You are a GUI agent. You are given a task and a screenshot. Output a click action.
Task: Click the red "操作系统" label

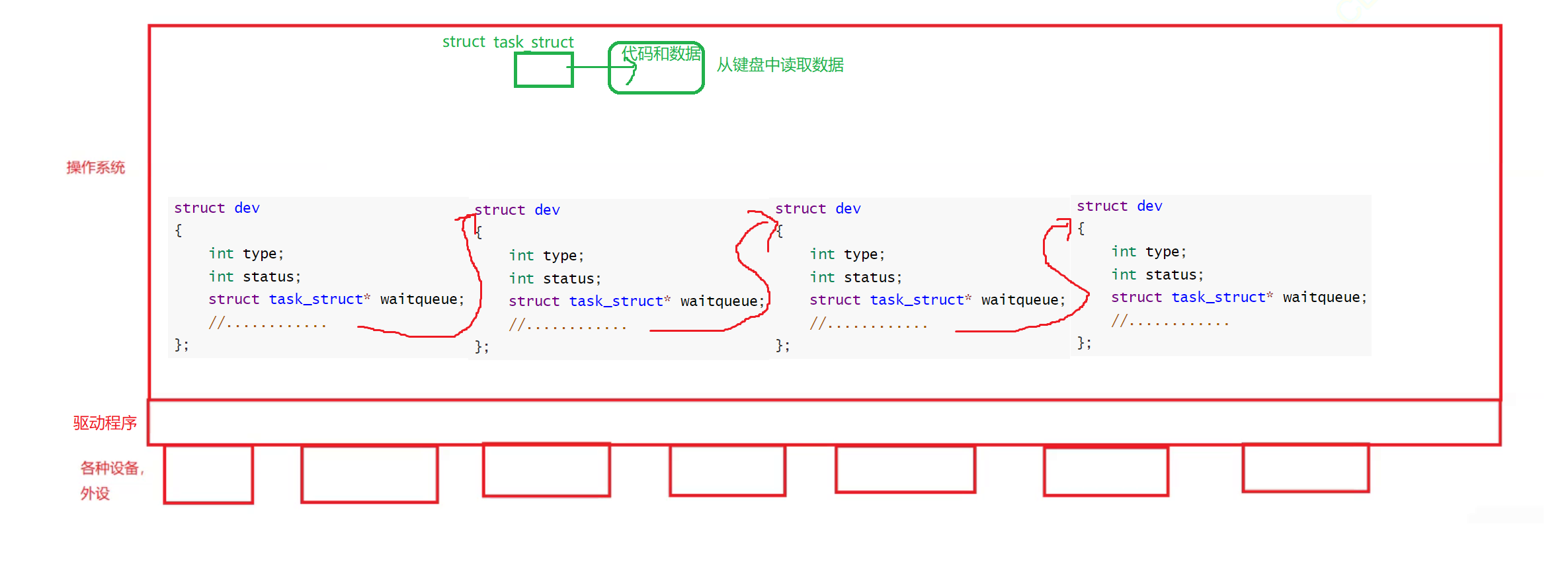95,167
